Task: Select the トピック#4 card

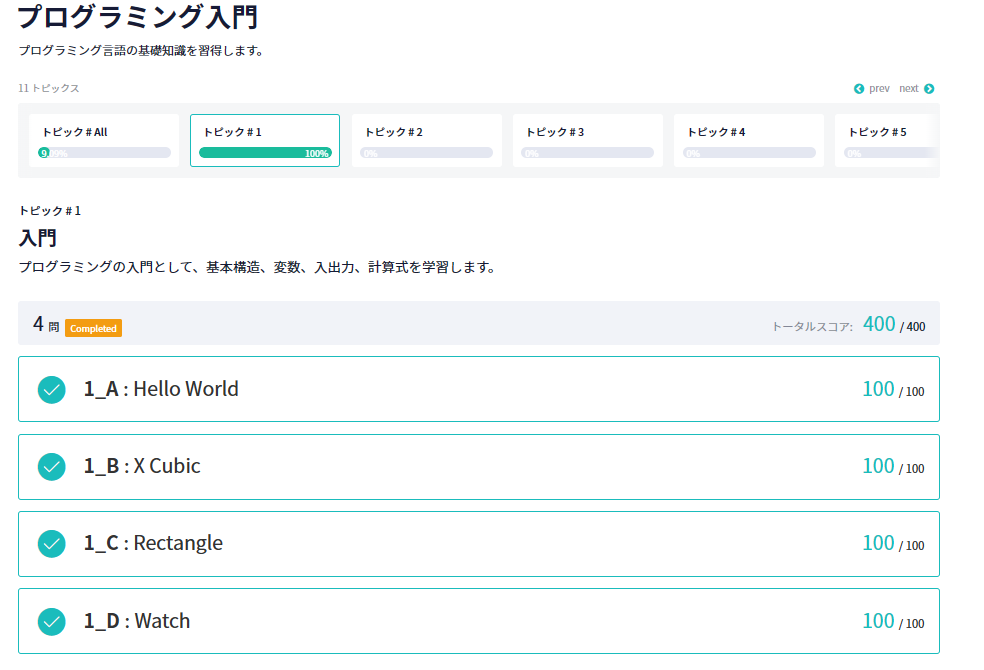Action: pos(748,140)
